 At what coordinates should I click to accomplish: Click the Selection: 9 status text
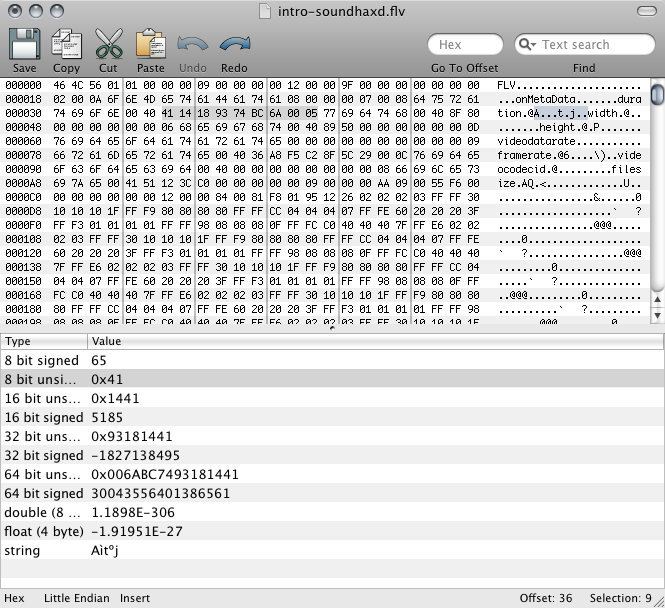click(x=620, y=598)
